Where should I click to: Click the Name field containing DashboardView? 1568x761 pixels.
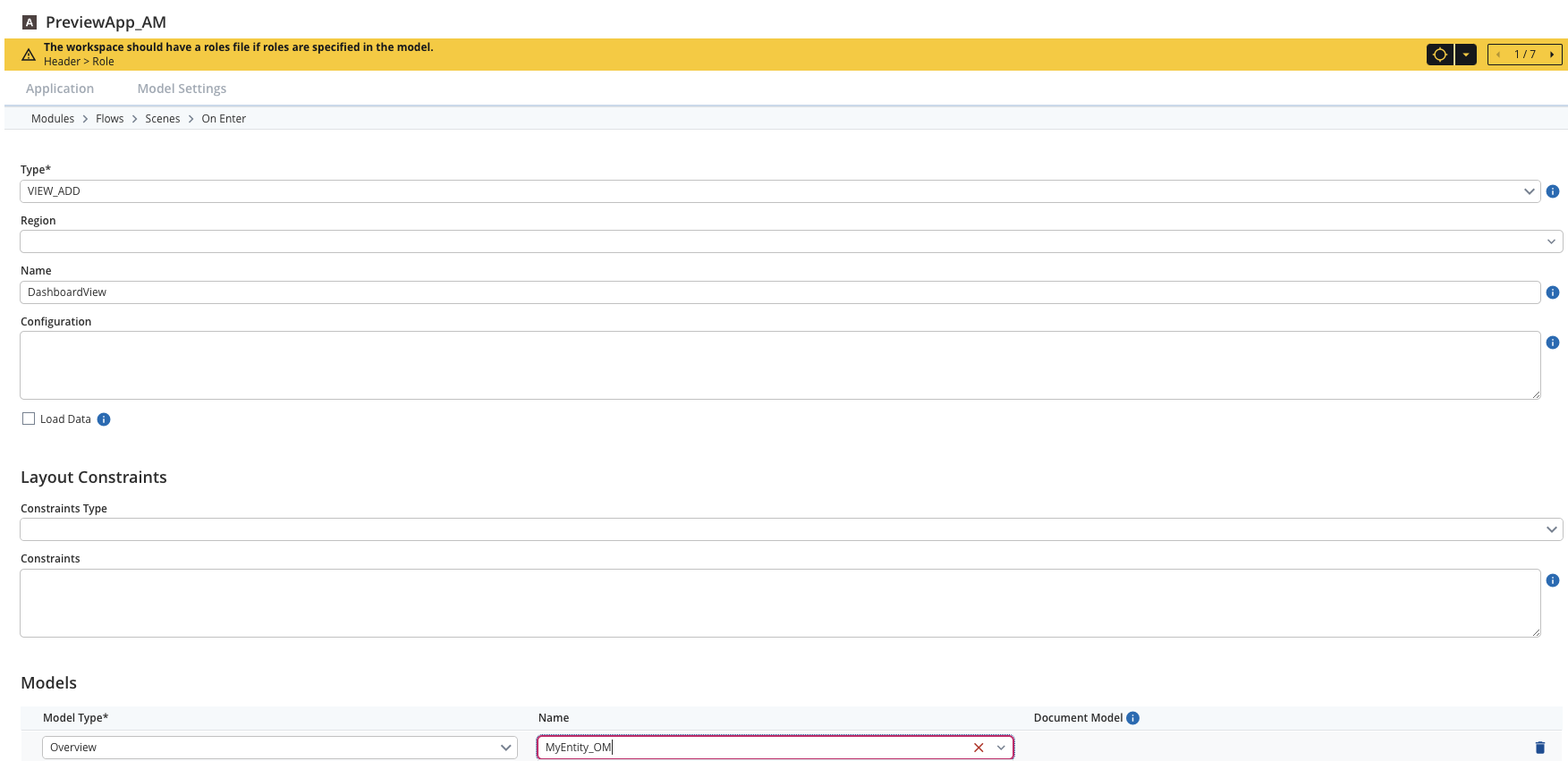[780, 292]
